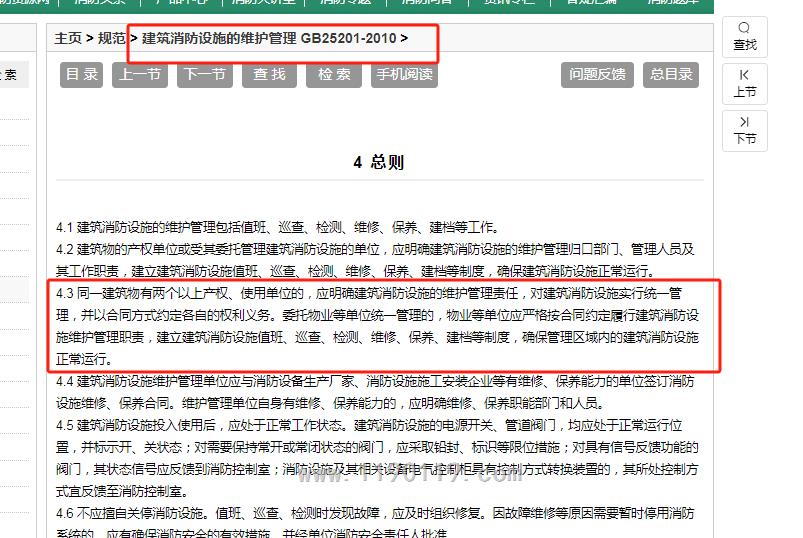Go to previous section via 上节 icon
The image size is (803, 538).
pyautogui.click(x=745, y=83)
